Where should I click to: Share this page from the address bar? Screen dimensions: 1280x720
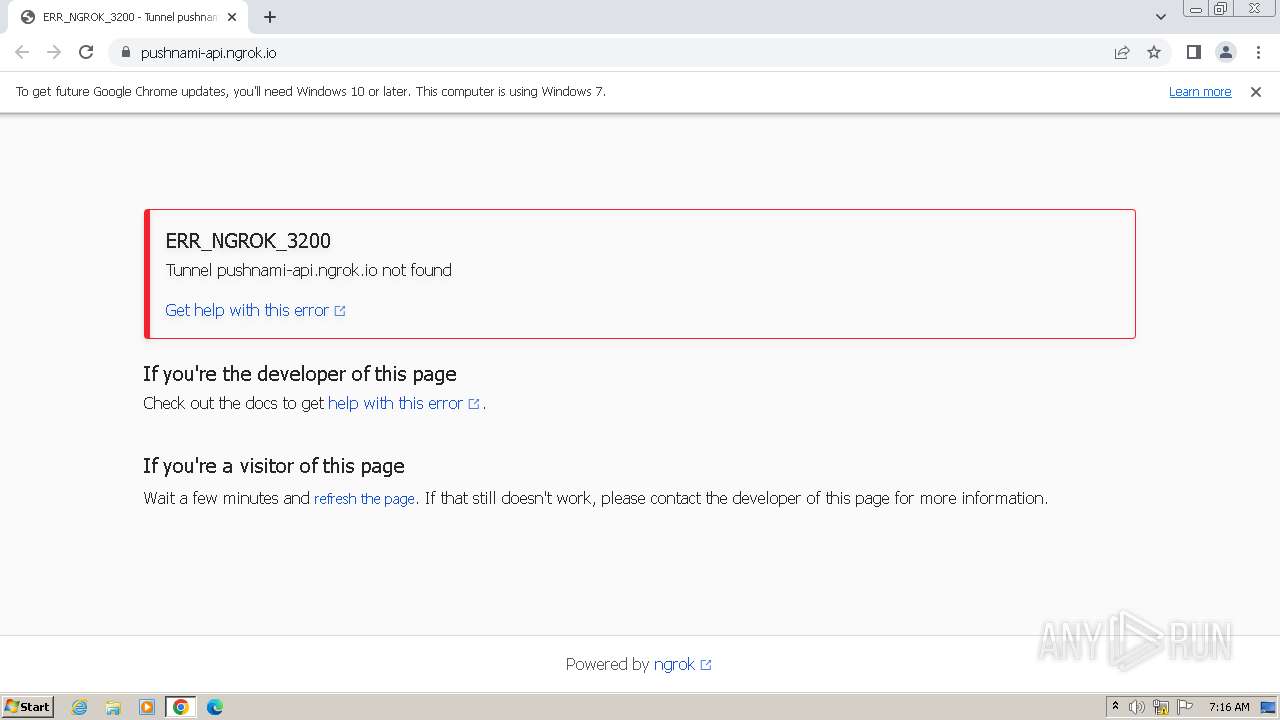coord(1122,52)
